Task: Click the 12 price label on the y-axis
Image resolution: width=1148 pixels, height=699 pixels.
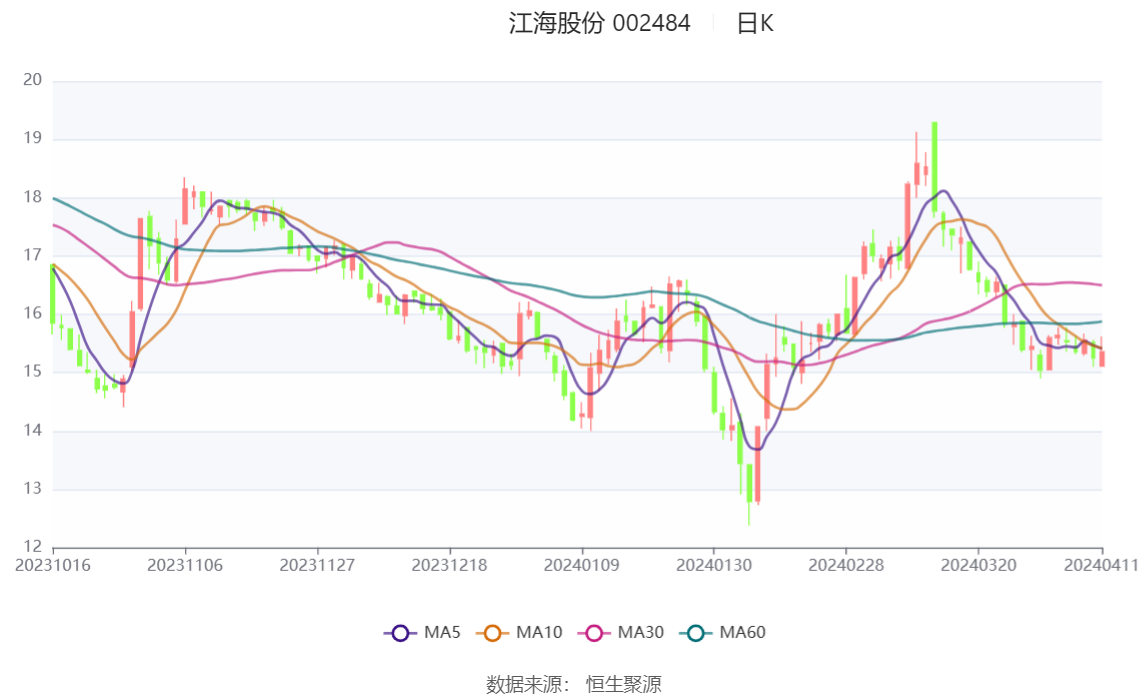Action: click(x=31, y=547)
